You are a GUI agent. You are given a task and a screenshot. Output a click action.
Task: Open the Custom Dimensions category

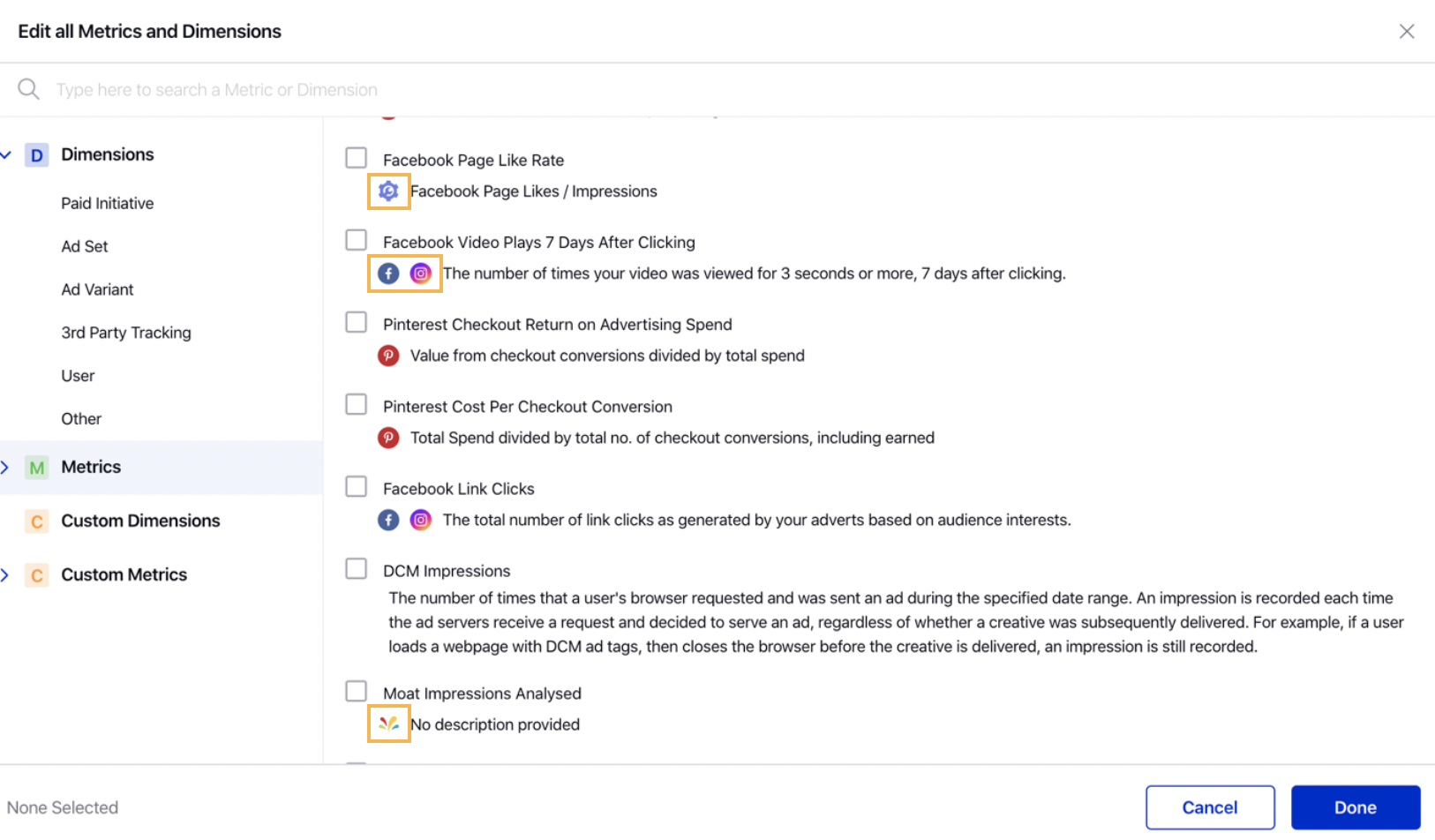[140, 521]
